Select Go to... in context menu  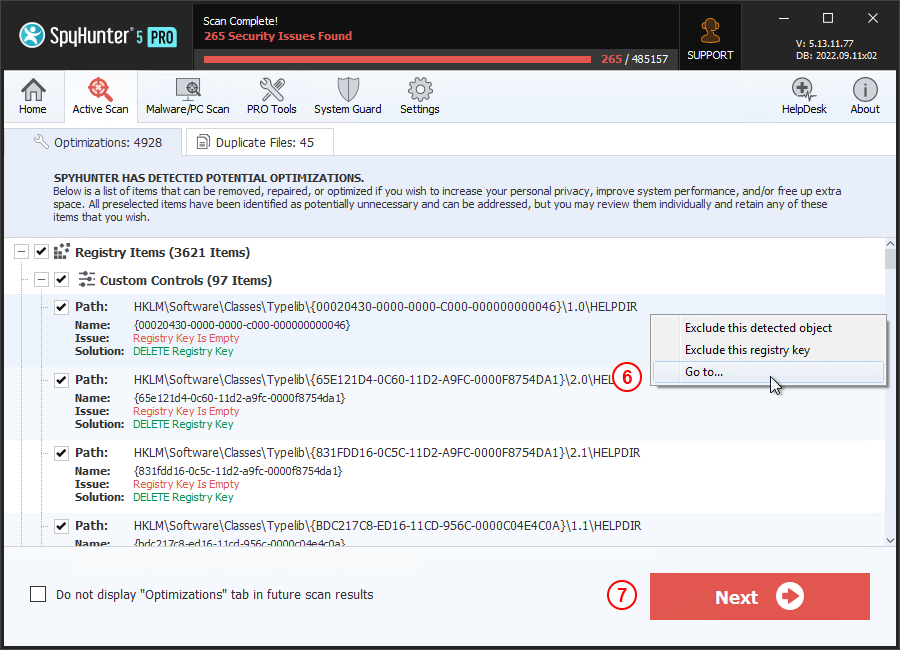(x=704, y=372)
